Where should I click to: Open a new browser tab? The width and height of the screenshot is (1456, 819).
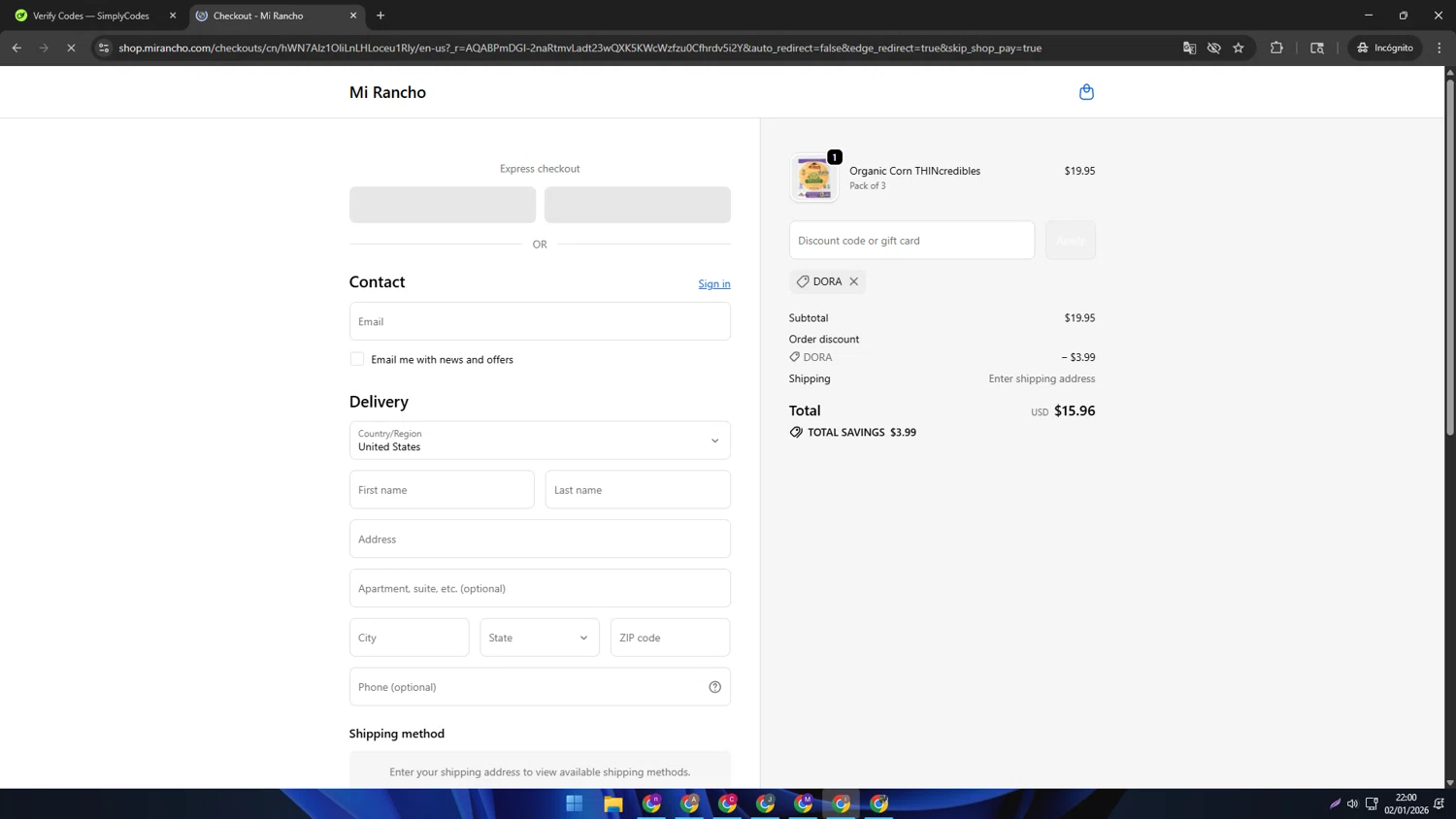[381, 16]
